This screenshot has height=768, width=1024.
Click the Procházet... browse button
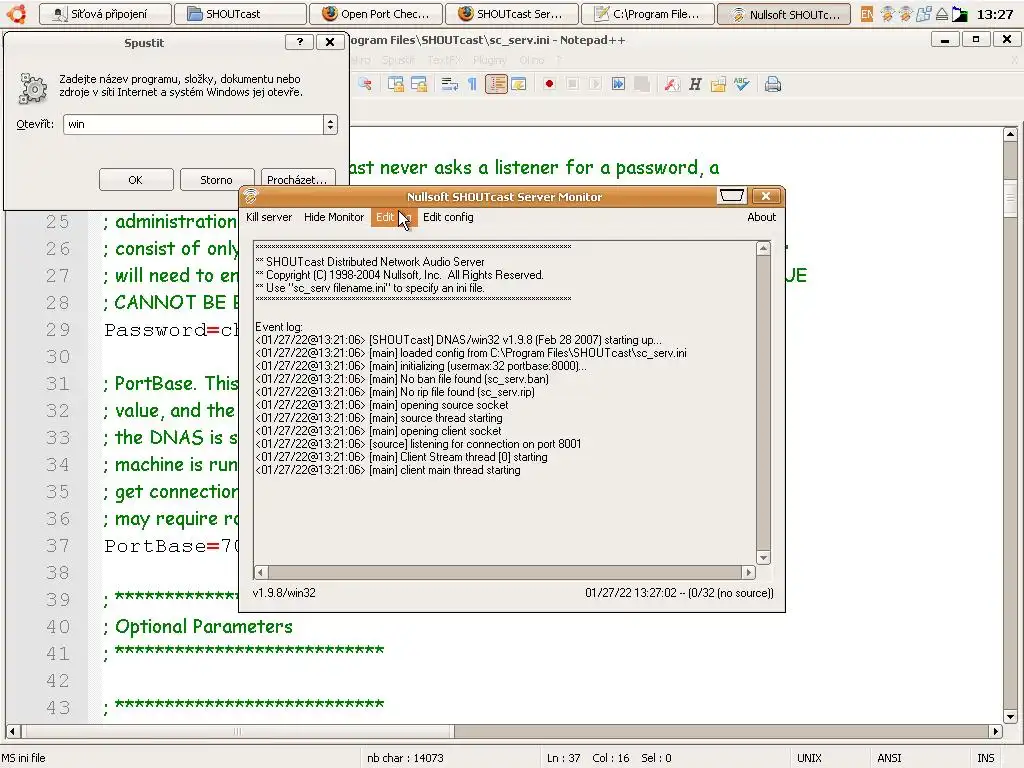point(297,180)
